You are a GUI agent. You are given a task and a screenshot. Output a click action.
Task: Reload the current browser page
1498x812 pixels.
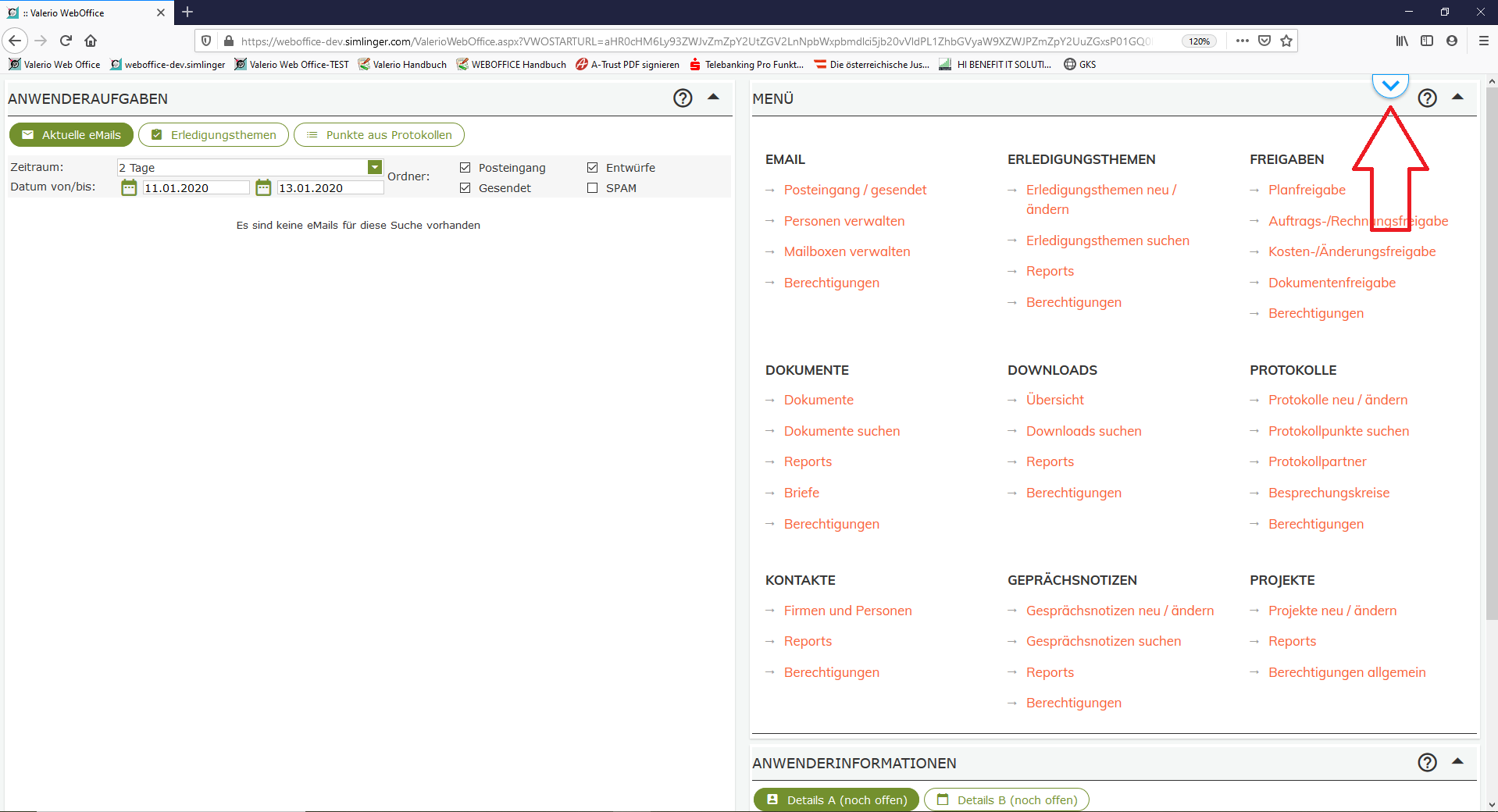coord(66,41)
